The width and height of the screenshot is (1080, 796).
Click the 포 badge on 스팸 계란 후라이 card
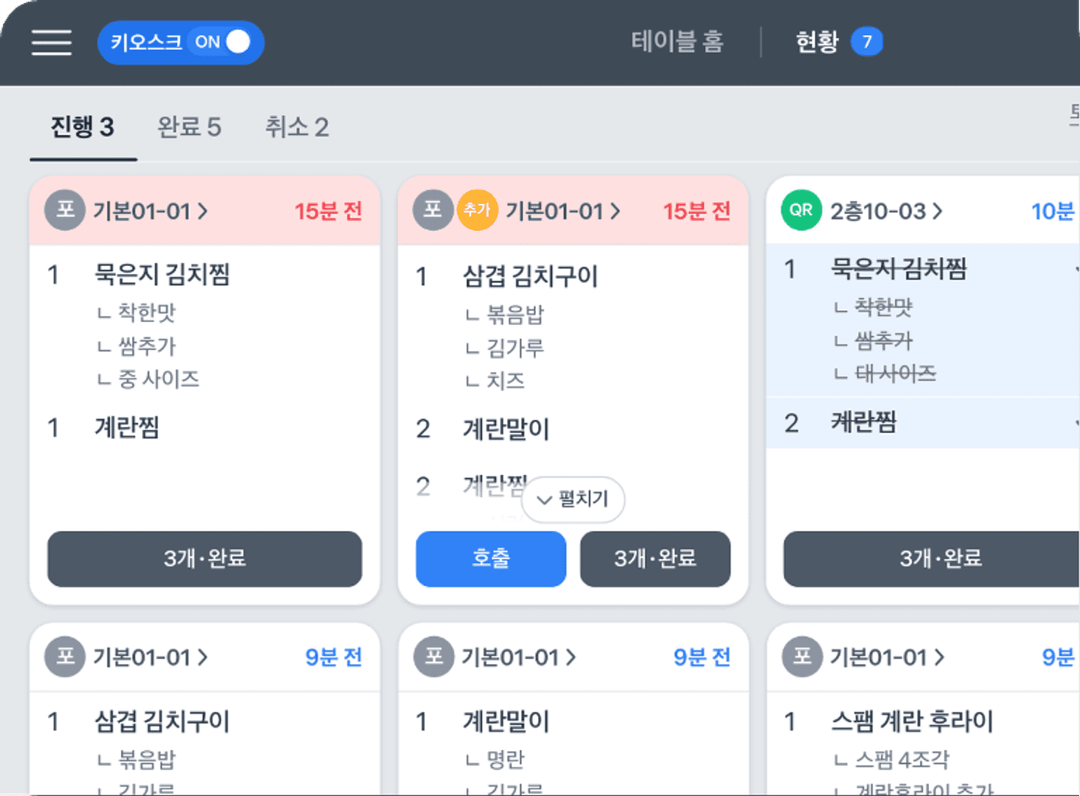coord(801,657)
